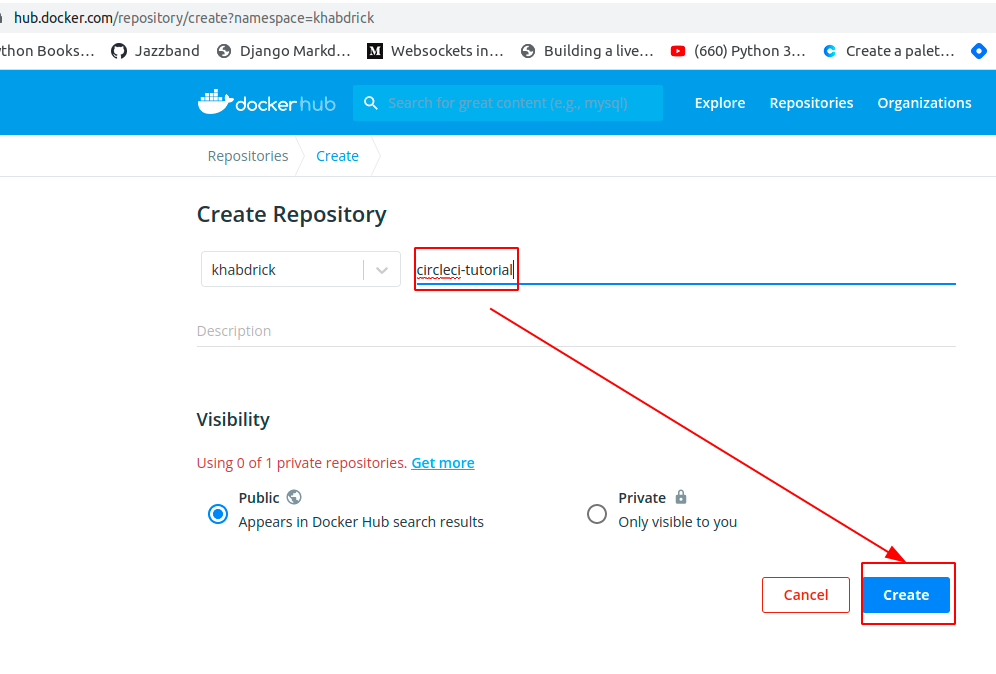Click the Repositories breadcrumb
Viewport: 996px width, 674px height.
pyautogui.click(x=248, y=156)
